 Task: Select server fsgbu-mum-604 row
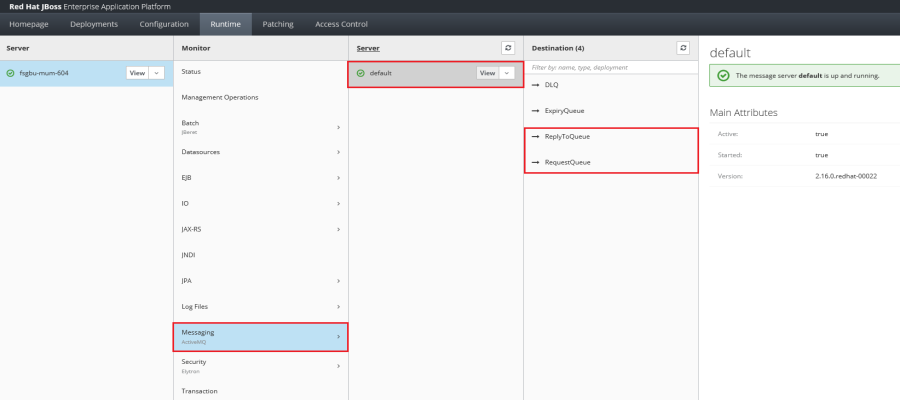click(x=86, y=73)
